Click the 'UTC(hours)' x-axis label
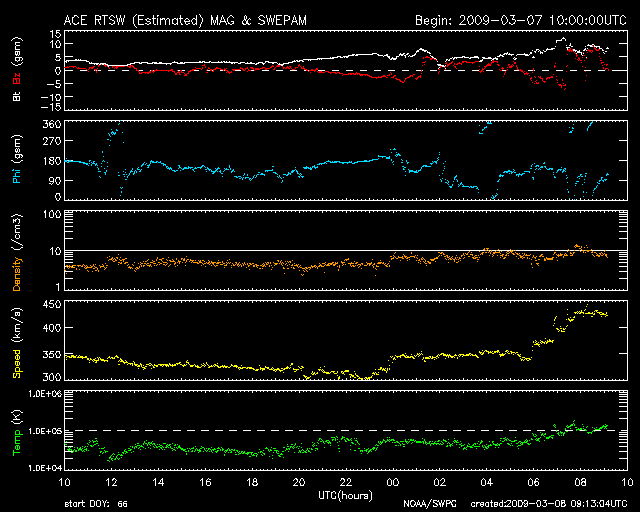This screenshot has width=640, height=512. 345,496
